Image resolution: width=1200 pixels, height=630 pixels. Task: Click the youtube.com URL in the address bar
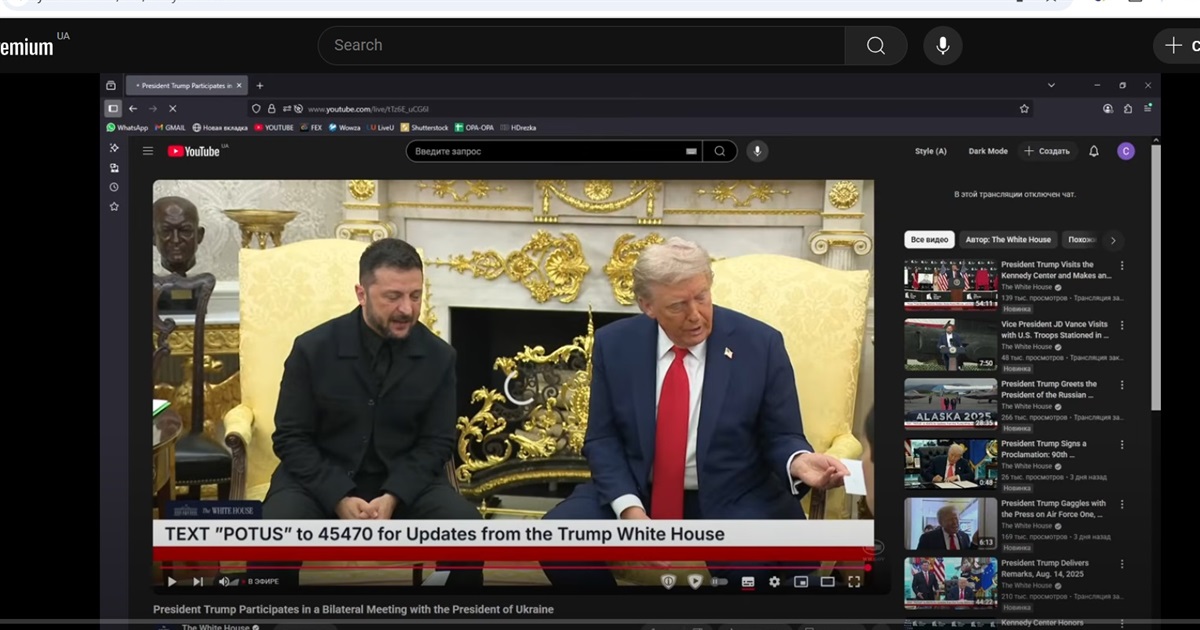[x=368, y=109]
